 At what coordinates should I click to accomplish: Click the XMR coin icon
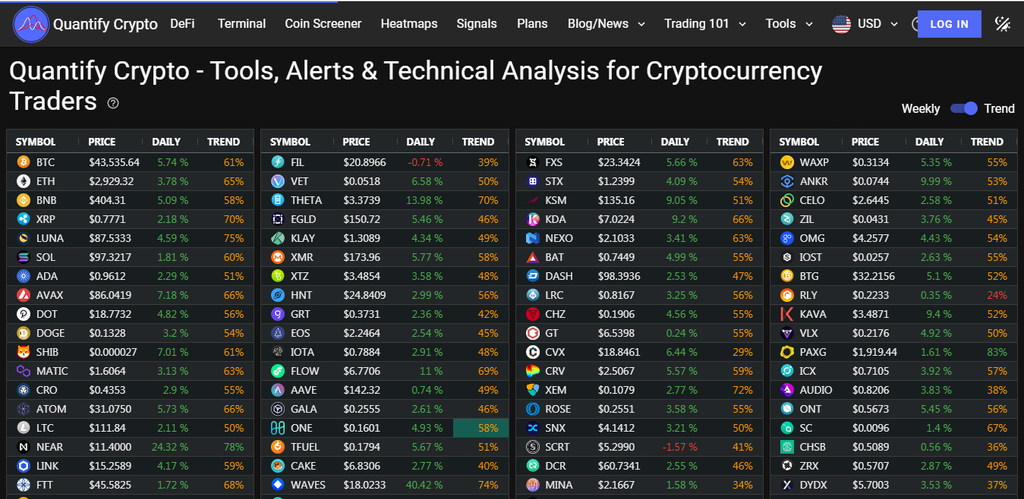coord(278,257)
